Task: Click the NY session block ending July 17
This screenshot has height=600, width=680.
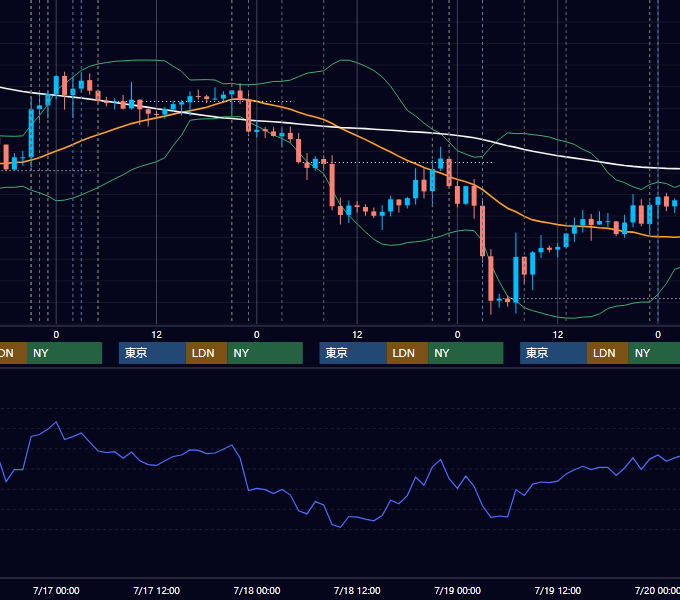Action: (x=265, y=353)
